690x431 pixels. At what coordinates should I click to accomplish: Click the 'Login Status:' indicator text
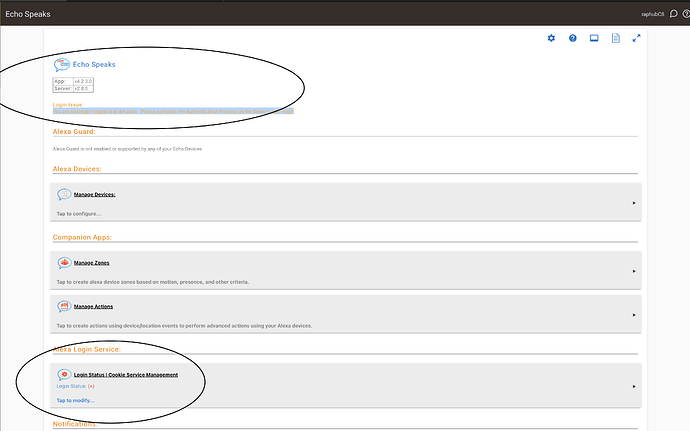tap(75, 386)
